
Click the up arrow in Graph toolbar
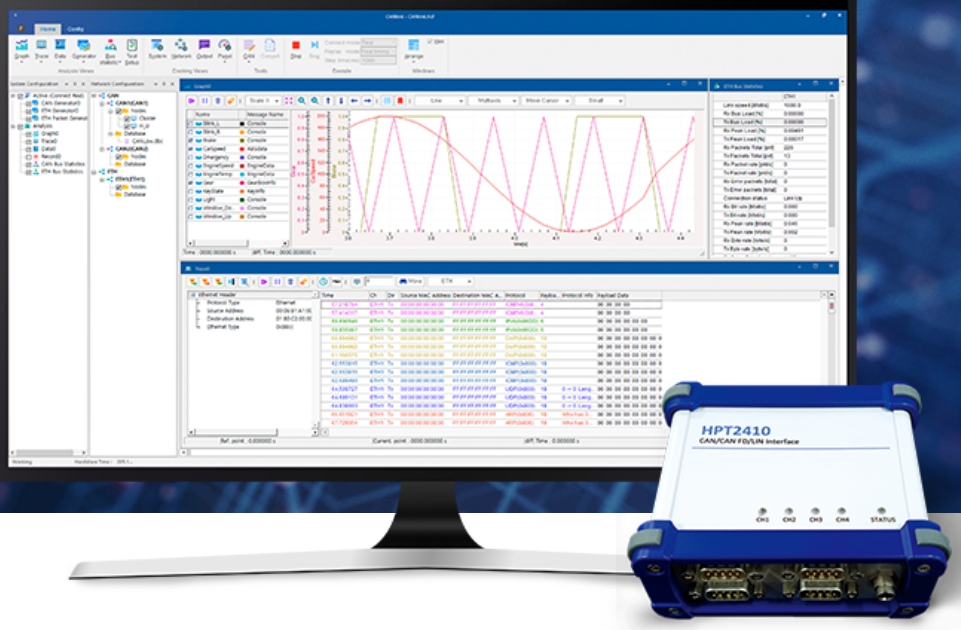(329, 101)
